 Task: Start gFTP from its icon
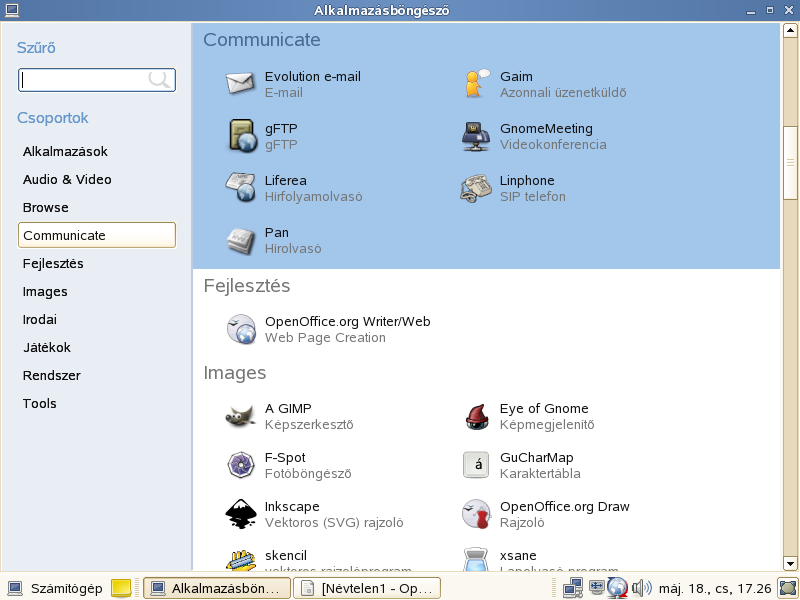tap(241, 136)
